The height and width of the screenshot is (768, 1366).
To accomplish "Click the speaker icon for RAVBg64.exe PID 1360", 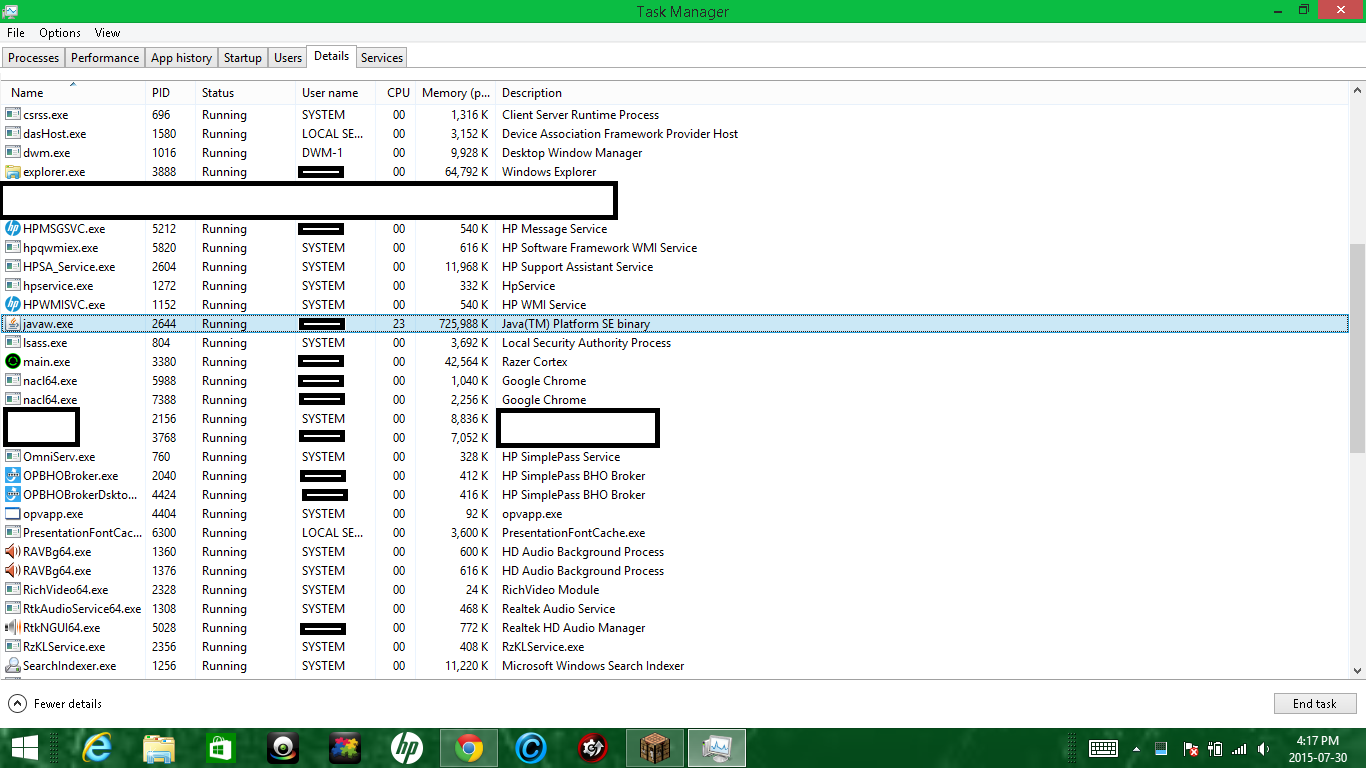I will [x=13, y=552].
